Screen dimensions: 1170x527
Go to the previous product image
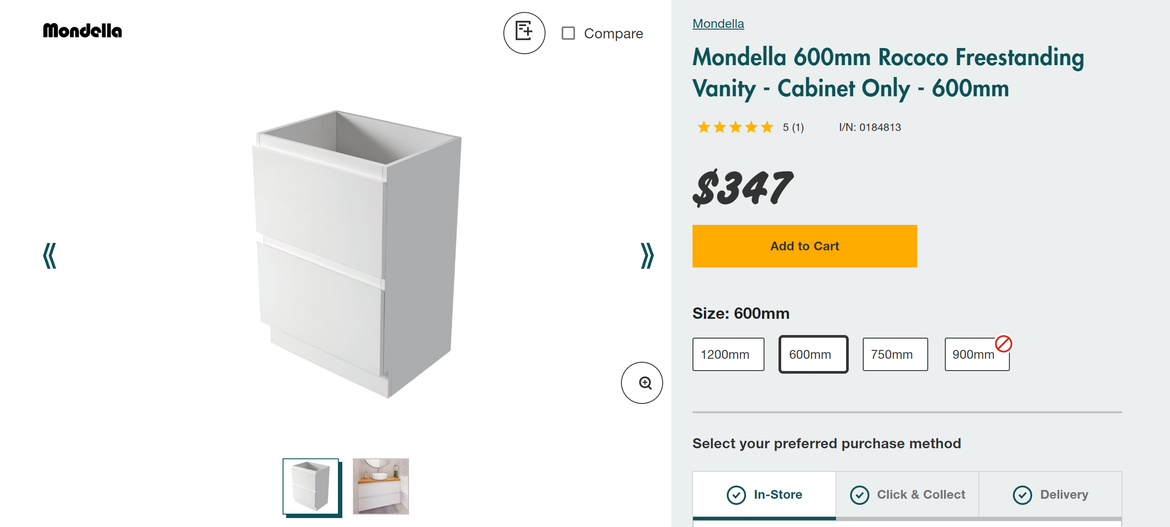point(49,256)
